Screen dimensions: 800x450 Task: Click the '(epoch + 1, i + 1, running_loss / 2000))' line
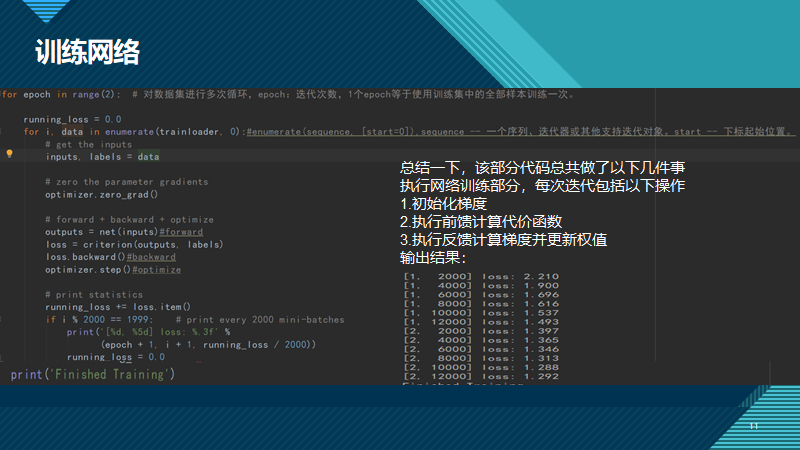click(208, 344)
